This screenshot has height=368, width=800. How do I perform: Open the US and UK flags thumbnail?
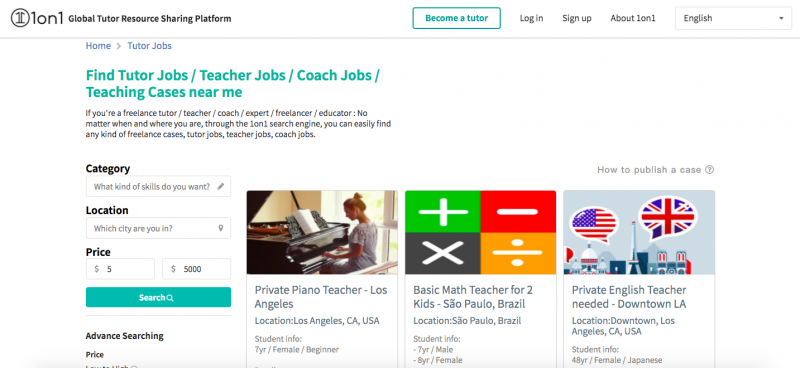tap(639, 233)
